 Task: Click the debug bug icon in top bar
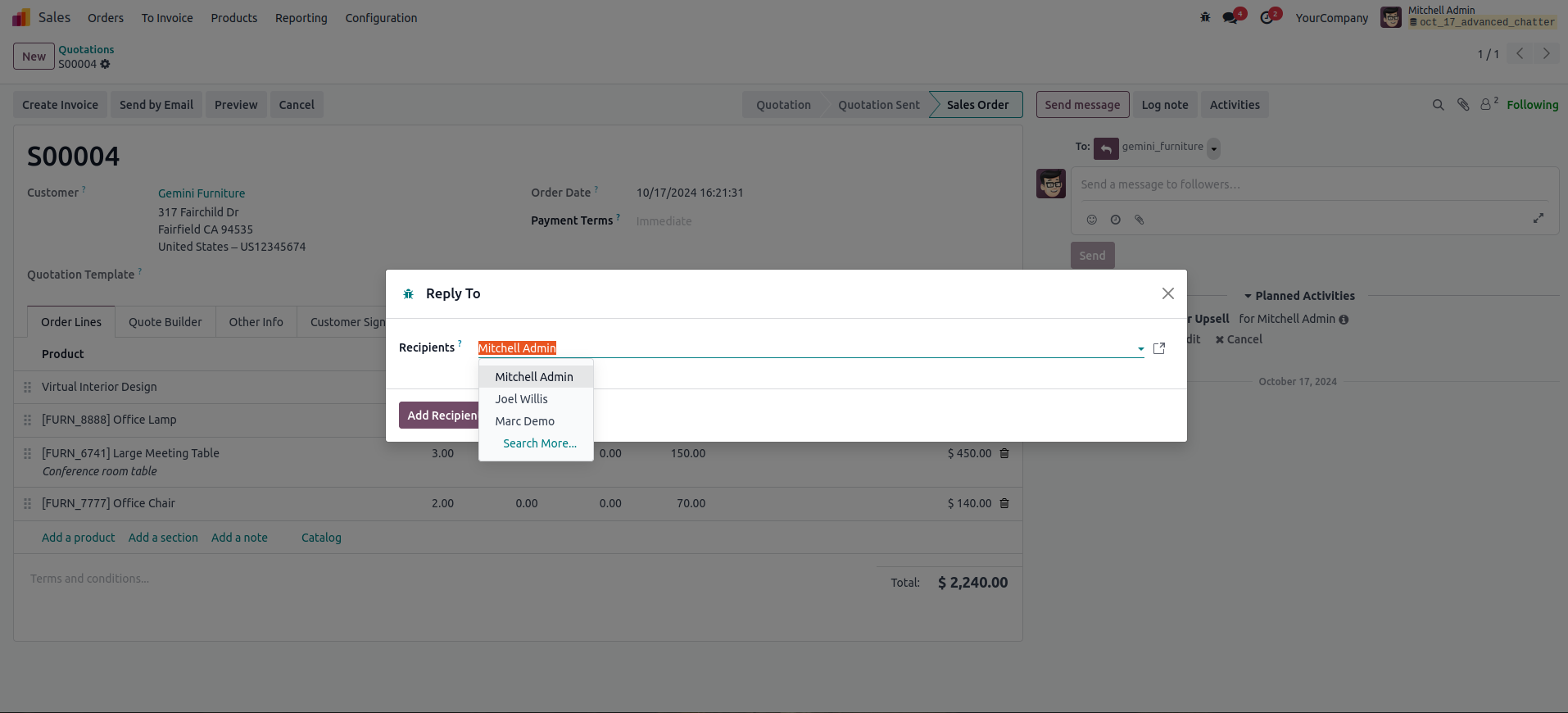click(x=1205, y=17)
